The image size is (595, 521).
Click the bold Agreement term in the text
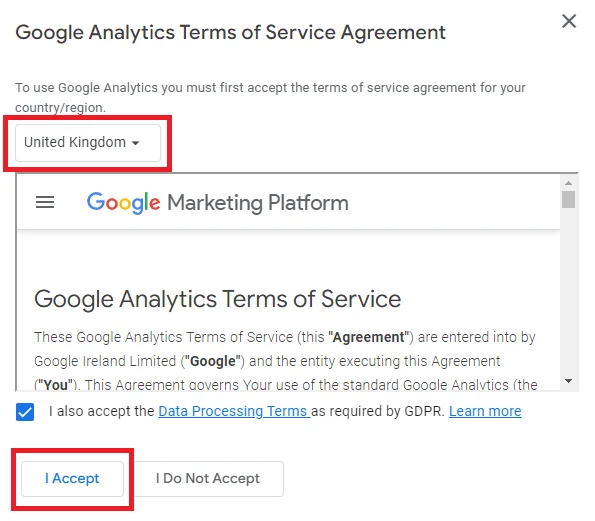tap(368, 337)
